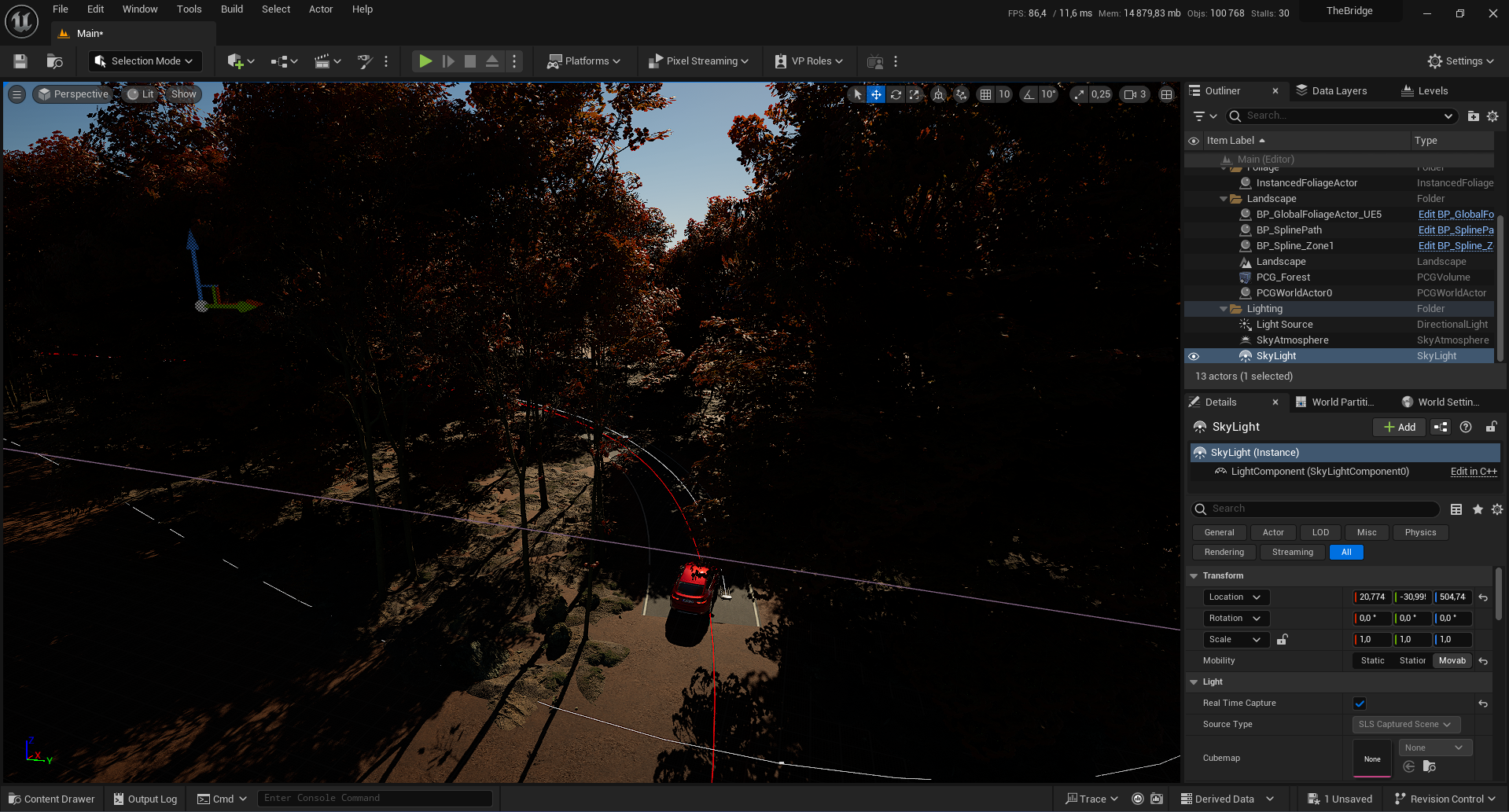Set Mobility to Static

coord(1372,661)
